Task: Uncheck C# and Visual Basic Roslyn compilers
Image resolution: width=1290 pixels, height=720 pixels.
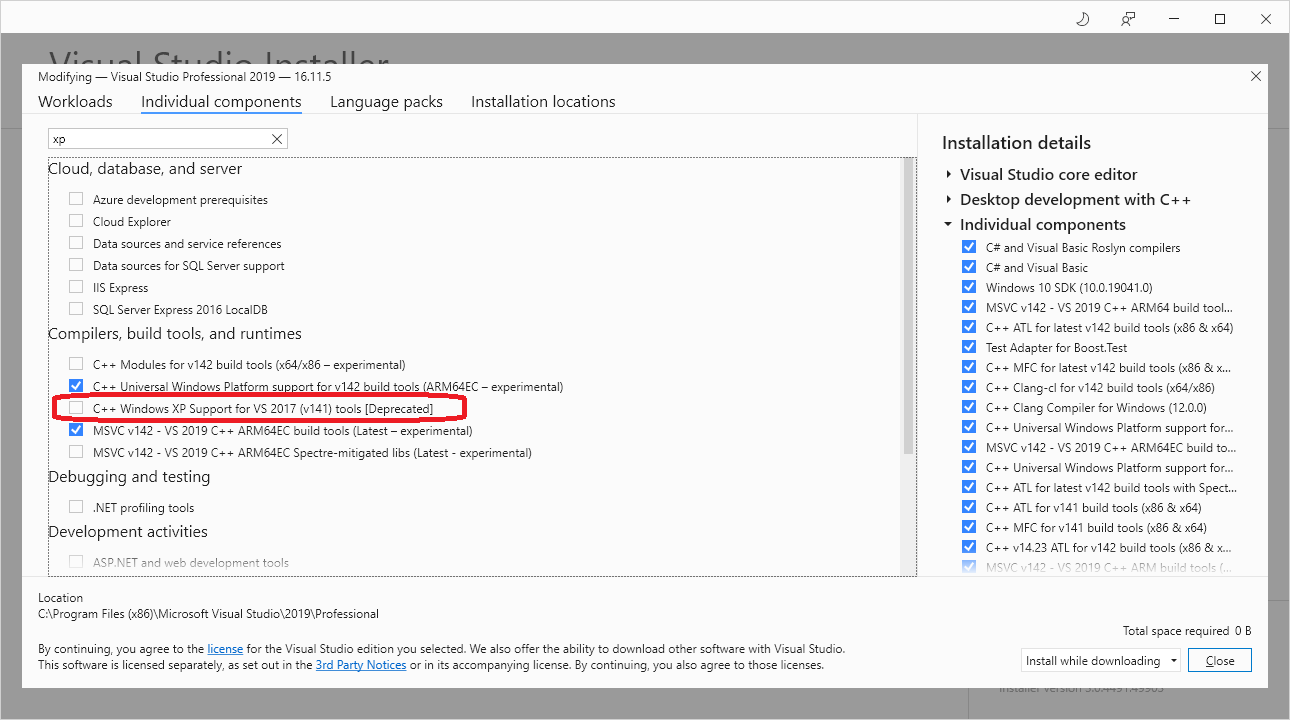Action: [x=968, y=247]
